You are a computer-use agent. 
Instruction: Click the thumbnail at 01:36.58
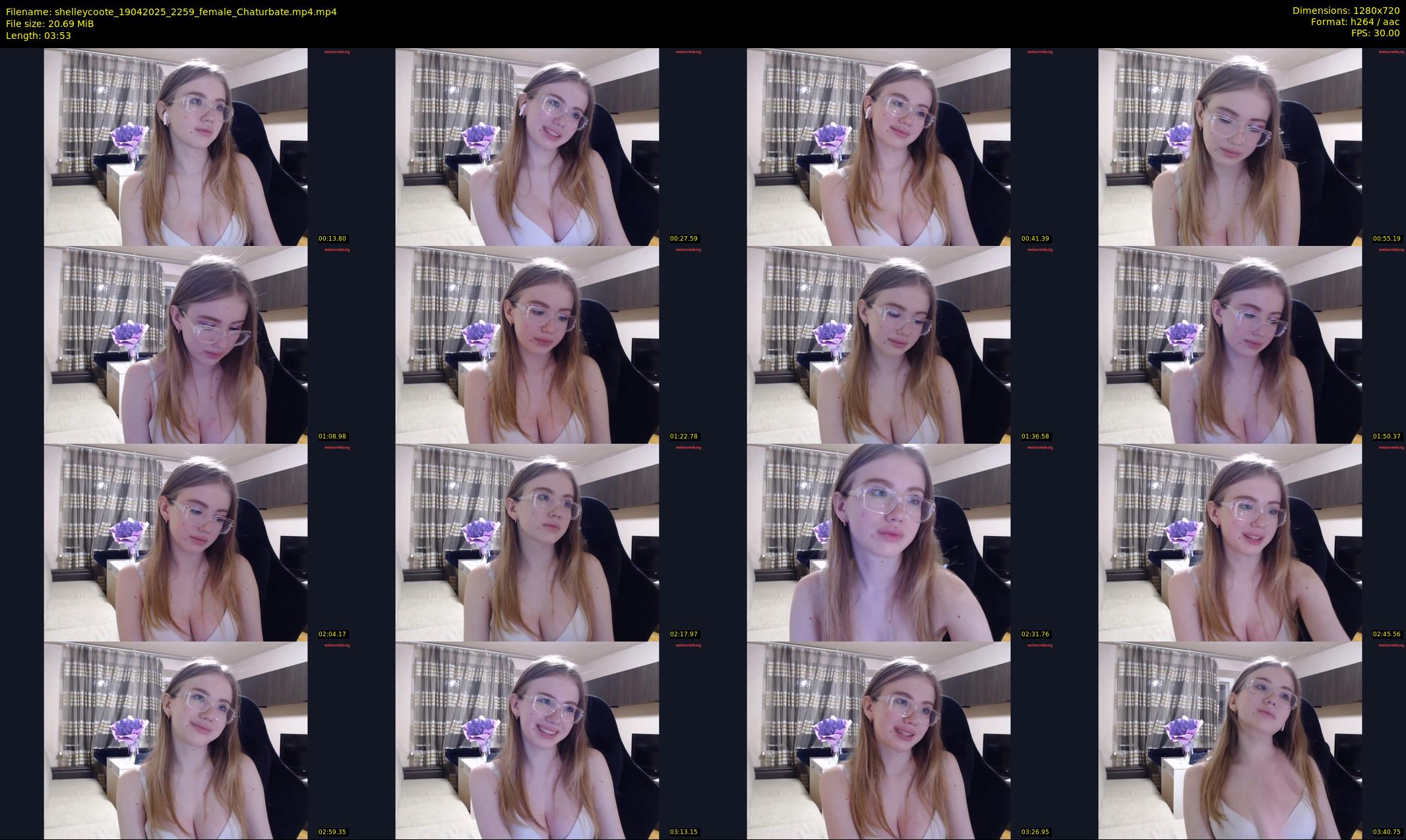pyautogui.click(x=878, y=344)
